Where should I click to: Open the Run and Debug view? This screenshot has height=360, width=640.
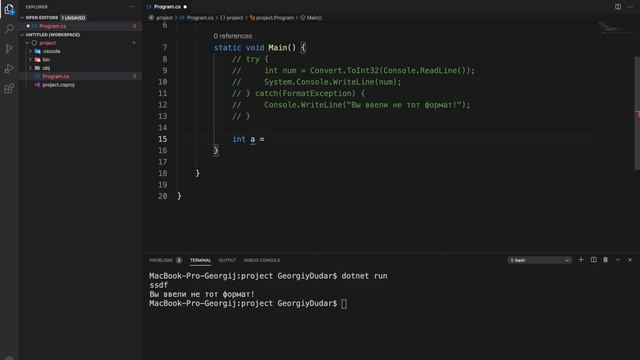coord(9,69)
